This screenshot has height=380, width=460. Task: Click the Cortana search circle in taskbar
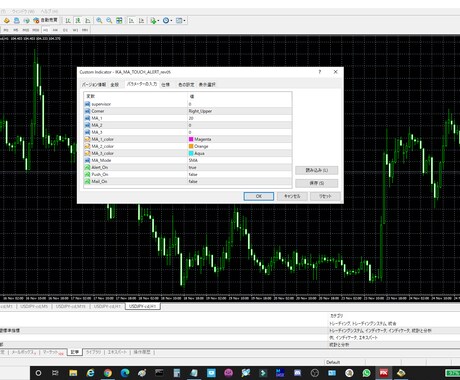(38, 373)
